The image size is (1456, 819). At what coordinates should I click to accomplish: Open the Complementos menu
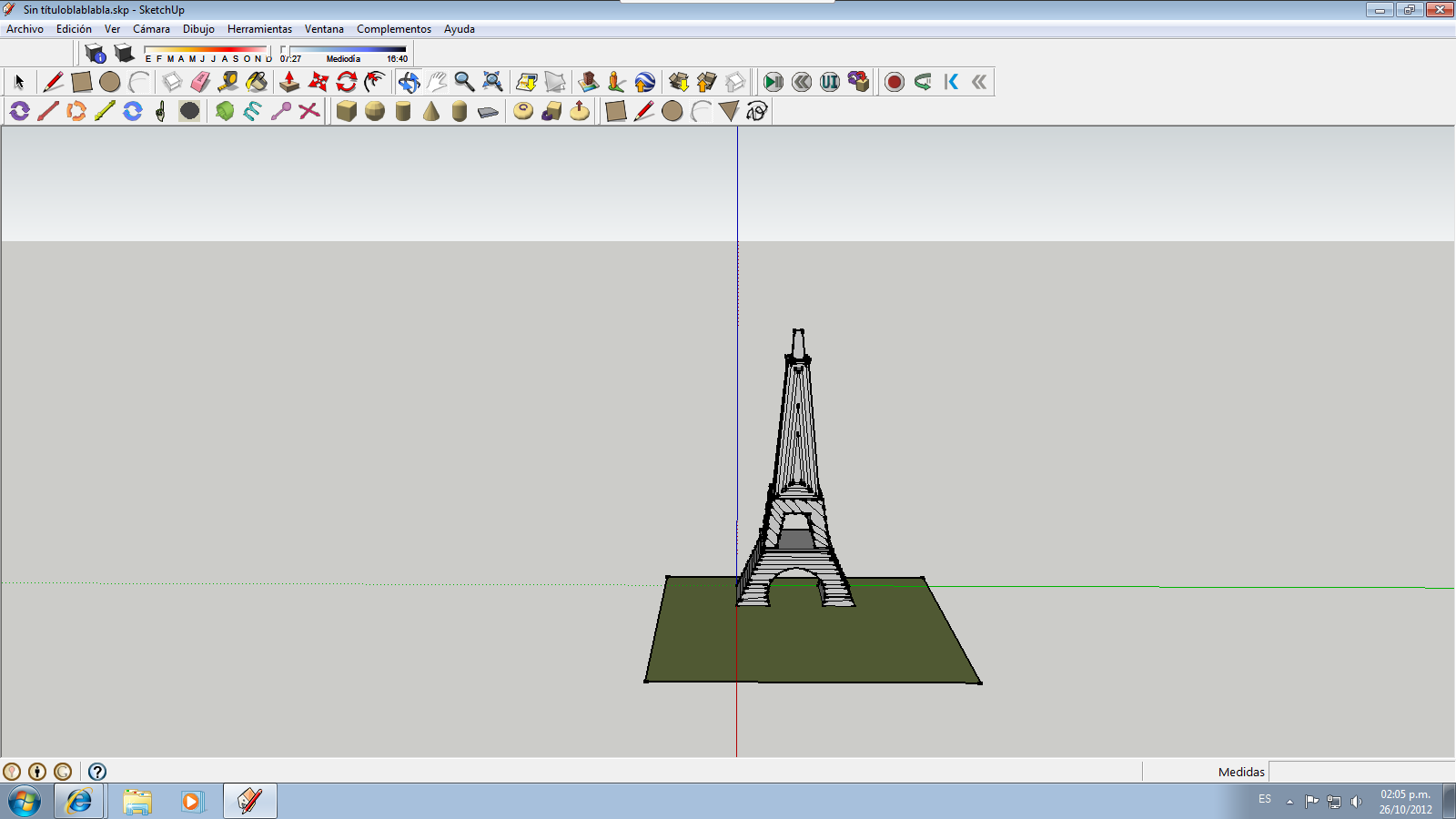[394, 29]
